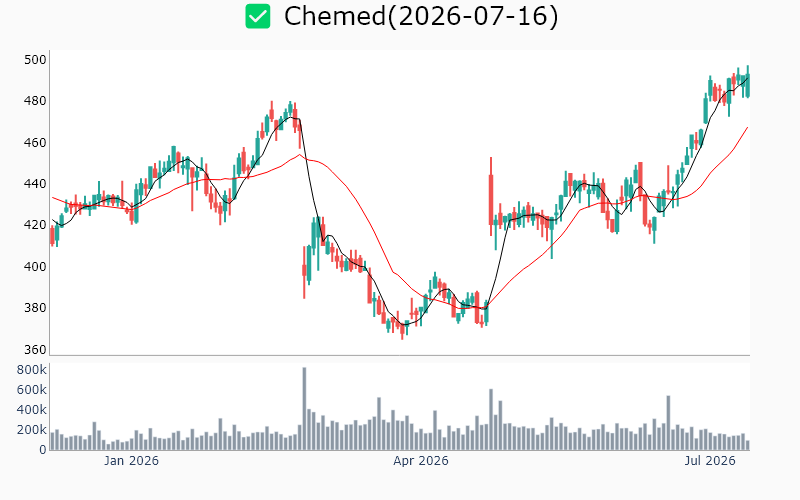Select the 200k volume axis label
The image size is (800, 500).
pos(32,430)
